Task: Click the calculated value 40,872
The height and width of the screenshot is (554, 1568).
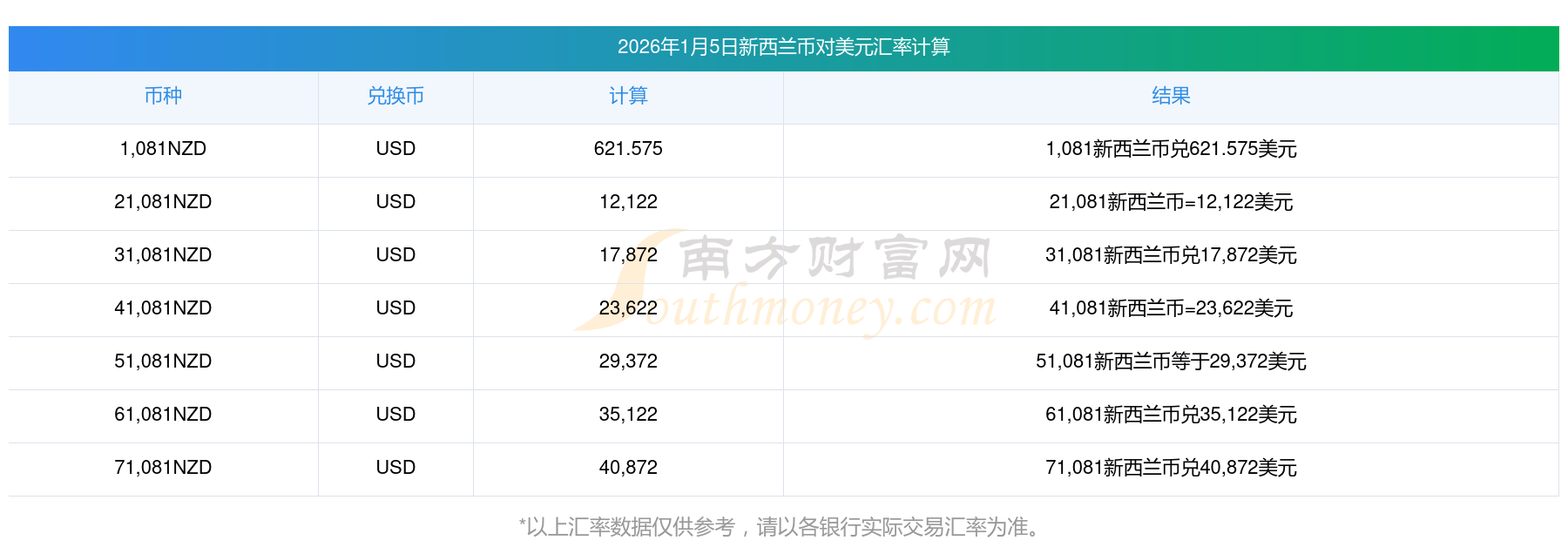Action: 628,468
